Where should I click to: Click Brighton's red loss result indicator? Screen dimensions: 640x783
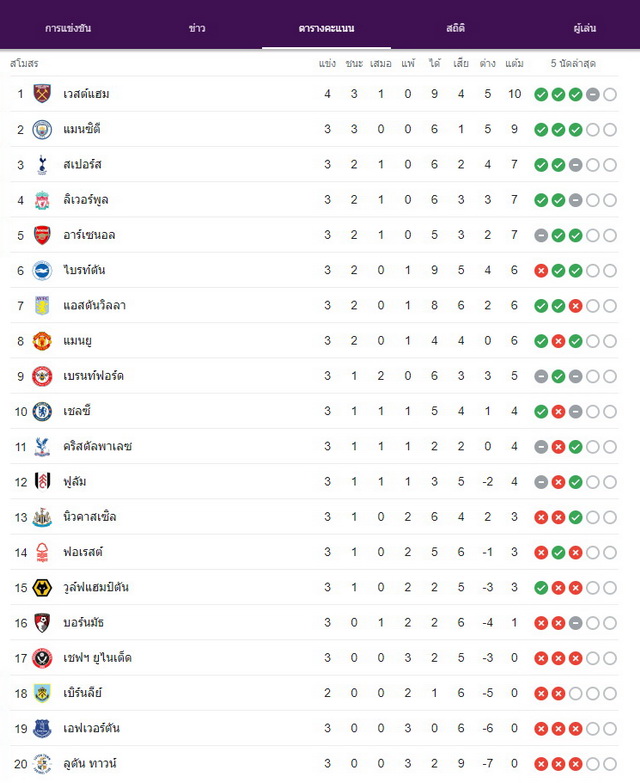541,271
